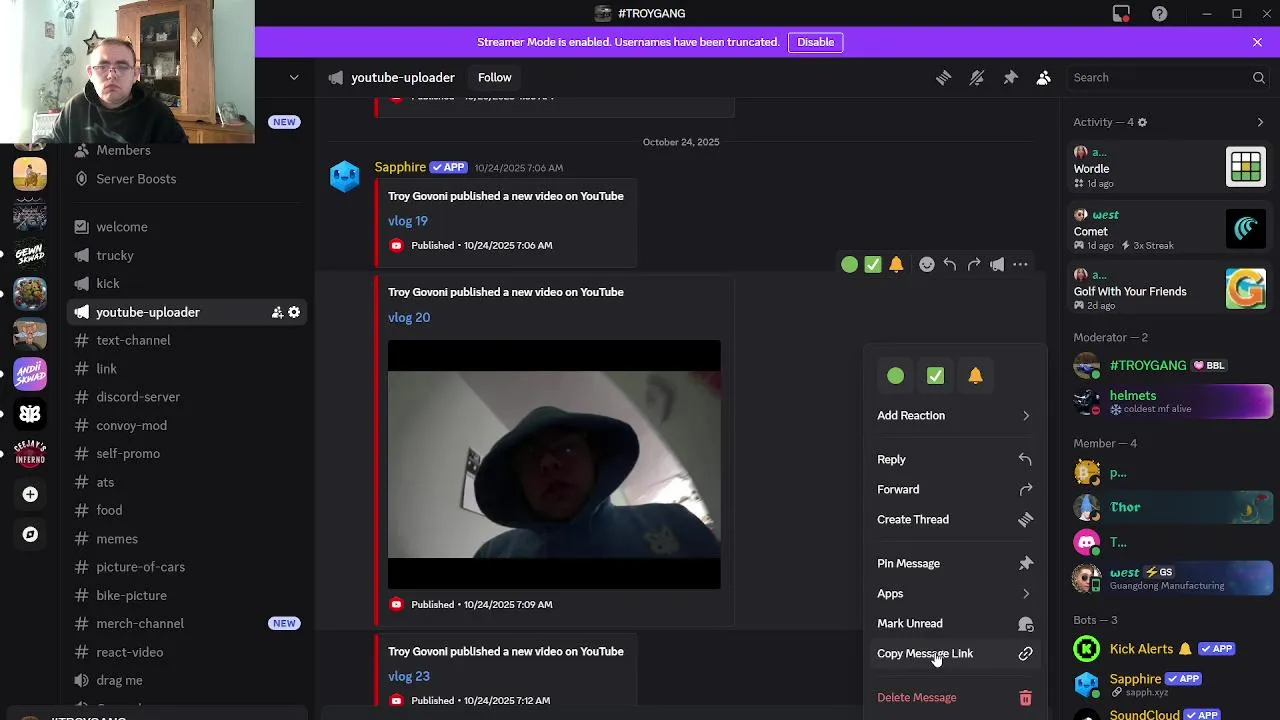Open Edit Channel gear beside youtube-uploader
The image size is (1280, 720).
pyautogui.click(x=294, y=313)
